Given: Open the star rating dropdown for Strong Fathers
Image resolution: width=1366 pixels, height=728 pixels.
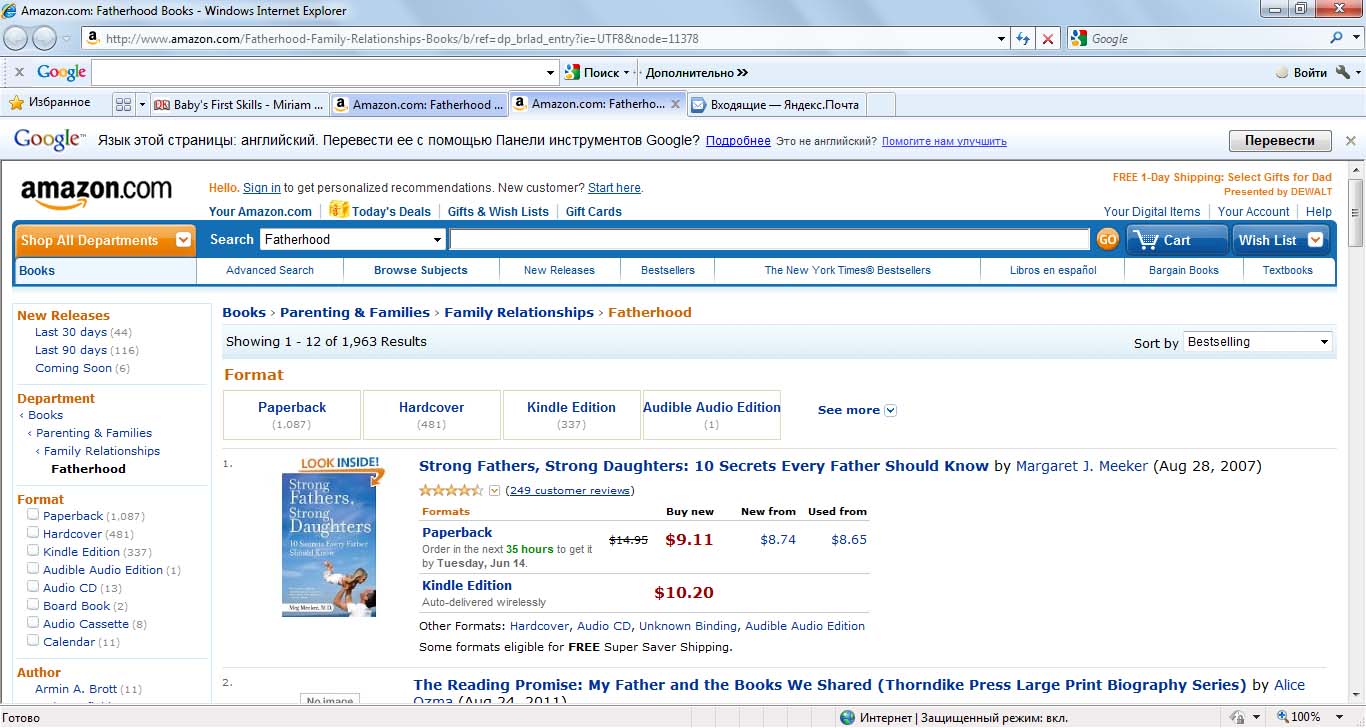Looking at the screenshot, I should click(494, 490).
